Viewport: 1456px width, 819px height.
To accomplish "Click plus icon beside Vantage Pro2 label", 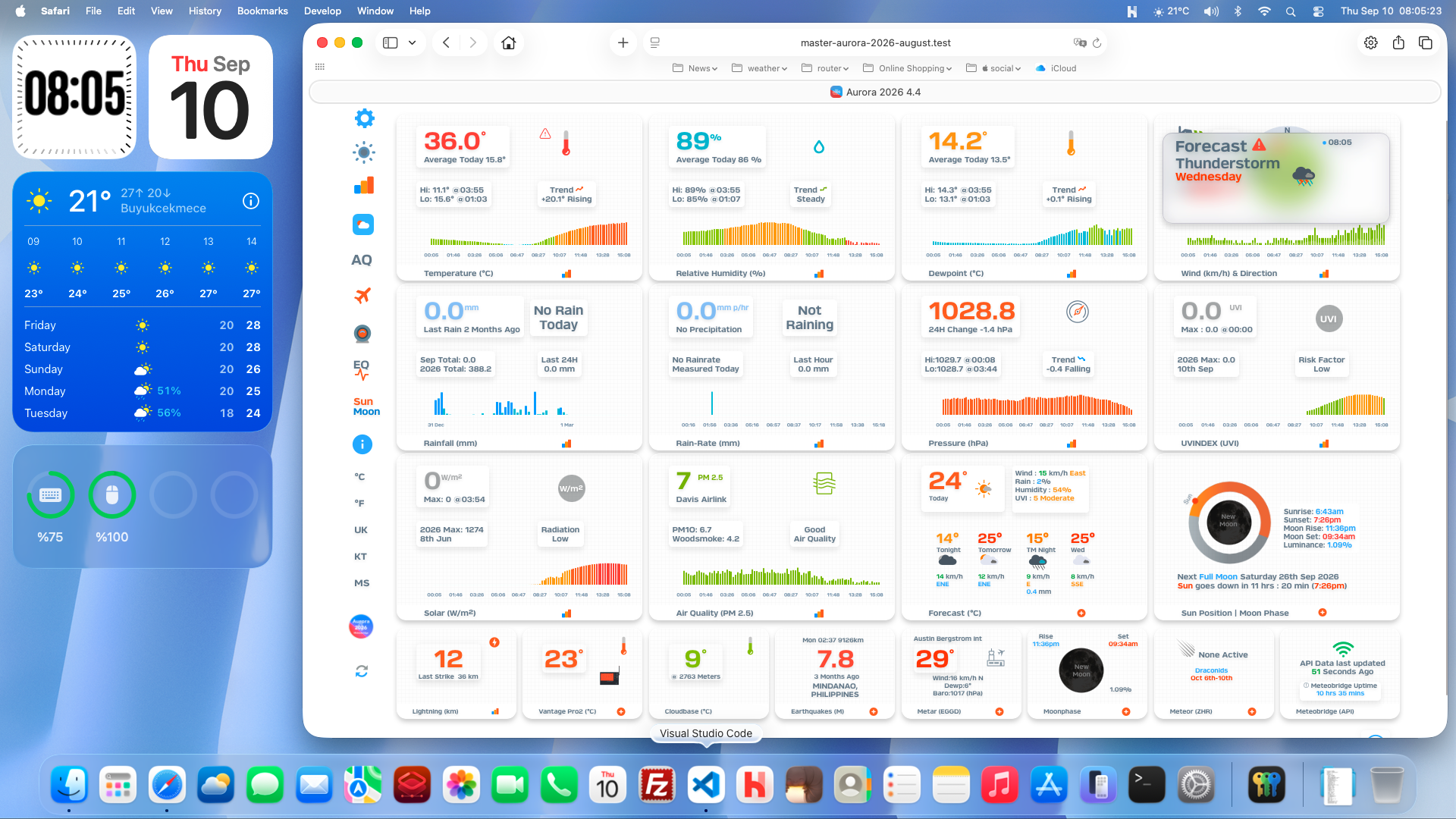I will point(621,712).
